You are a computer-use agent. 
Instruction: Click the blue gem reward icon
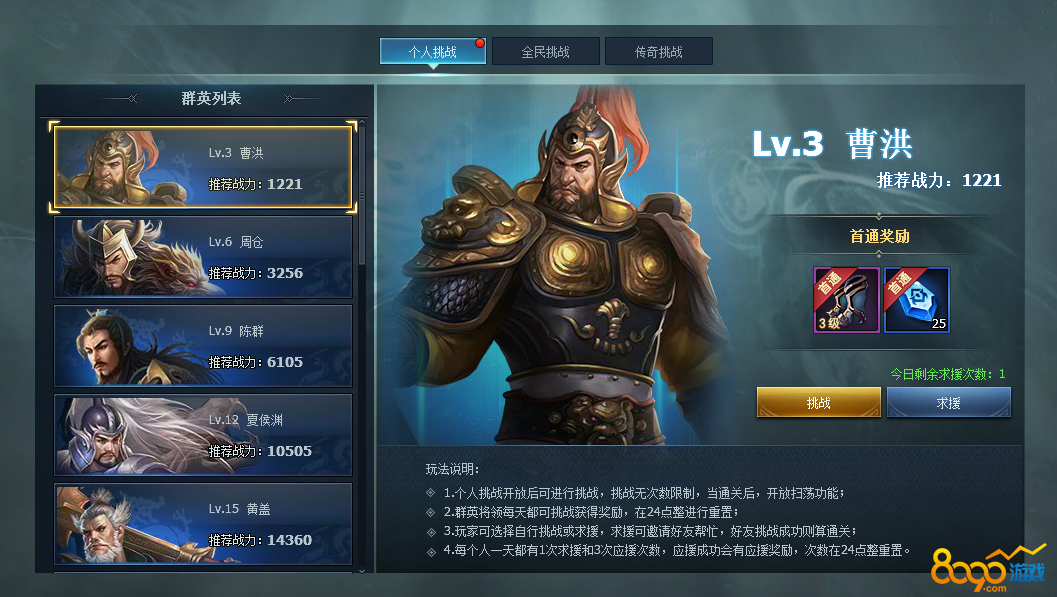(x=917, y=300)
